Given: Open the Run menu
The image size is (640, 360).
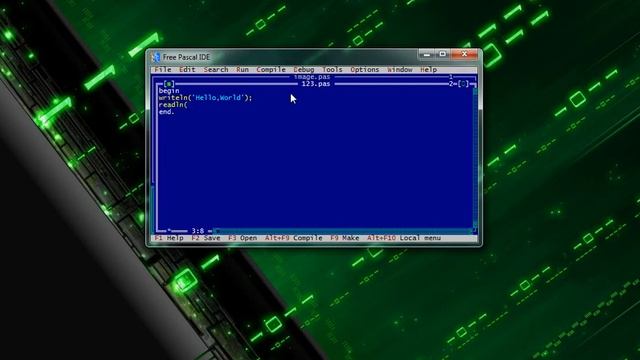Looking at the screenshot, I should (x=242, y=69).
